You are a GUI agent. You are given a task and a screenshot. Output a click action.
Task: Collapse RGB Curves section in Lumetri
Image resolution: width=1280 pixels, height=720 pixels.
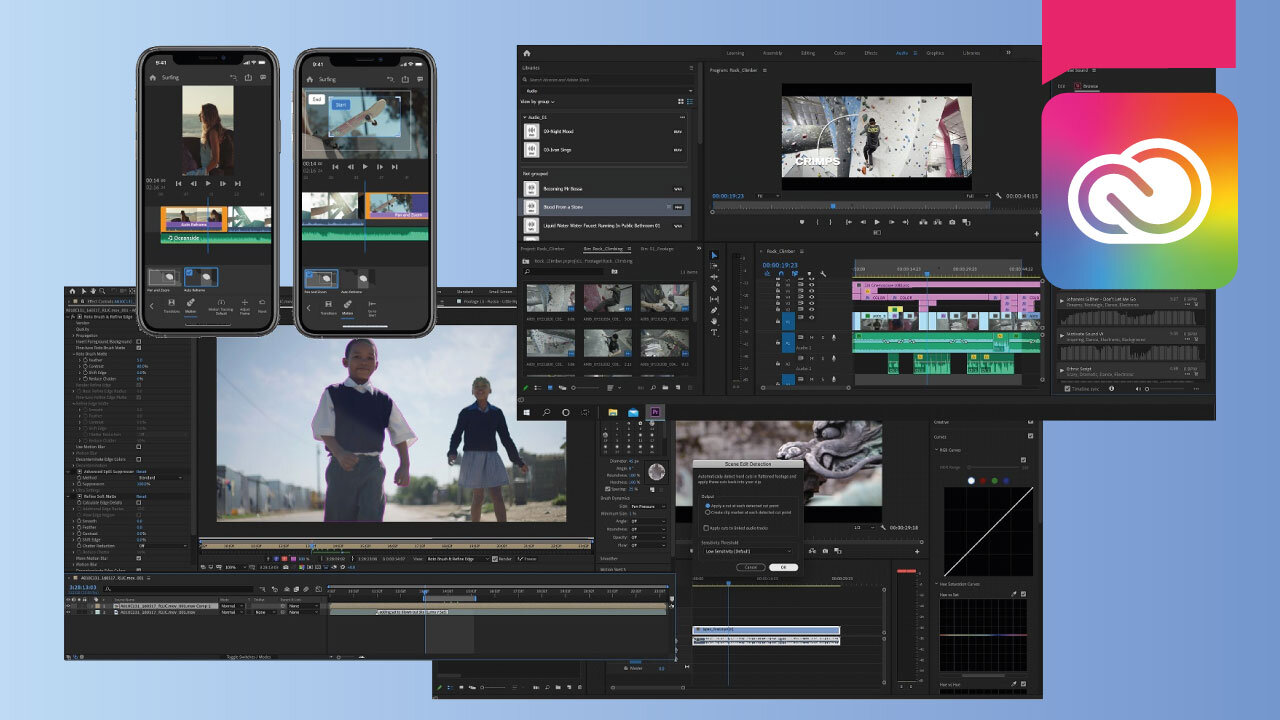point(937,450)
